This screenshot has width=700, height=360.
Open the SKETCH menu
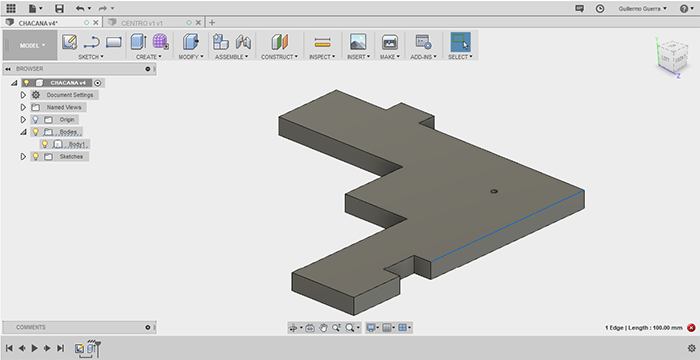click(91, 57)
